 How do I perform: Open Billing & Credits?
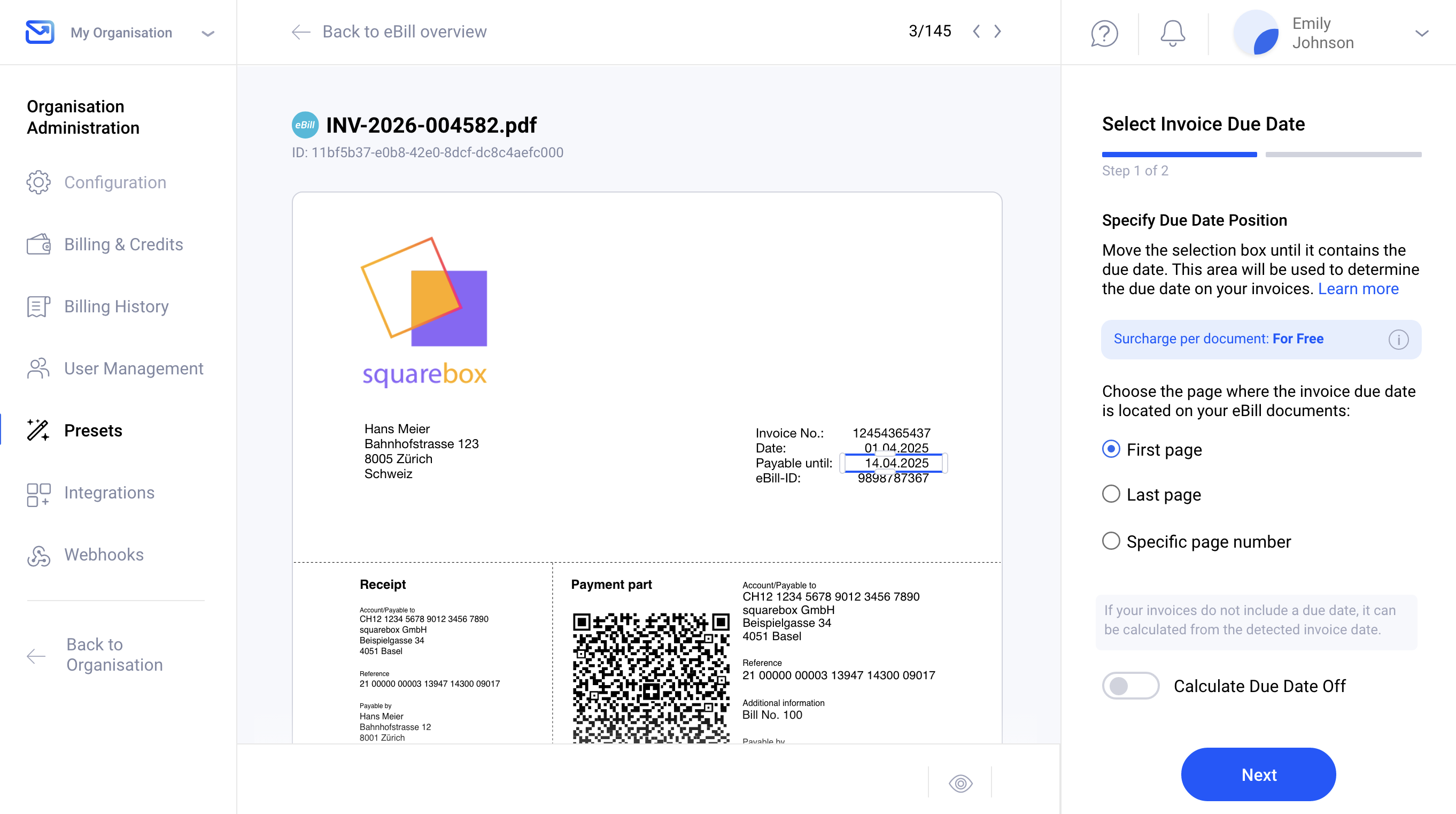click(123, 244)
